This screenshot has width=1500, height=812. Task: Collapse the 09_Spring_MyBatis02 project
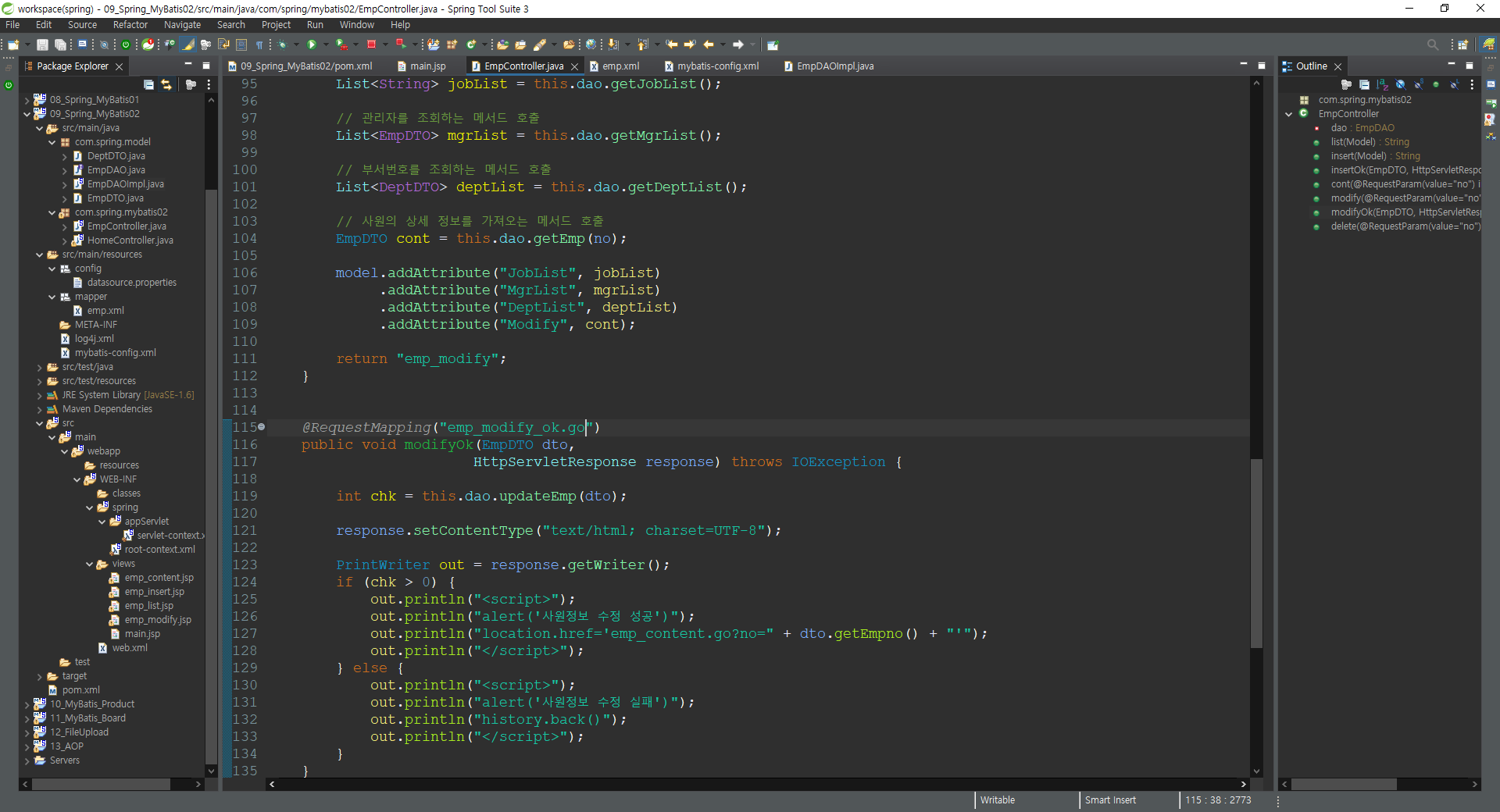pos(27,114)
